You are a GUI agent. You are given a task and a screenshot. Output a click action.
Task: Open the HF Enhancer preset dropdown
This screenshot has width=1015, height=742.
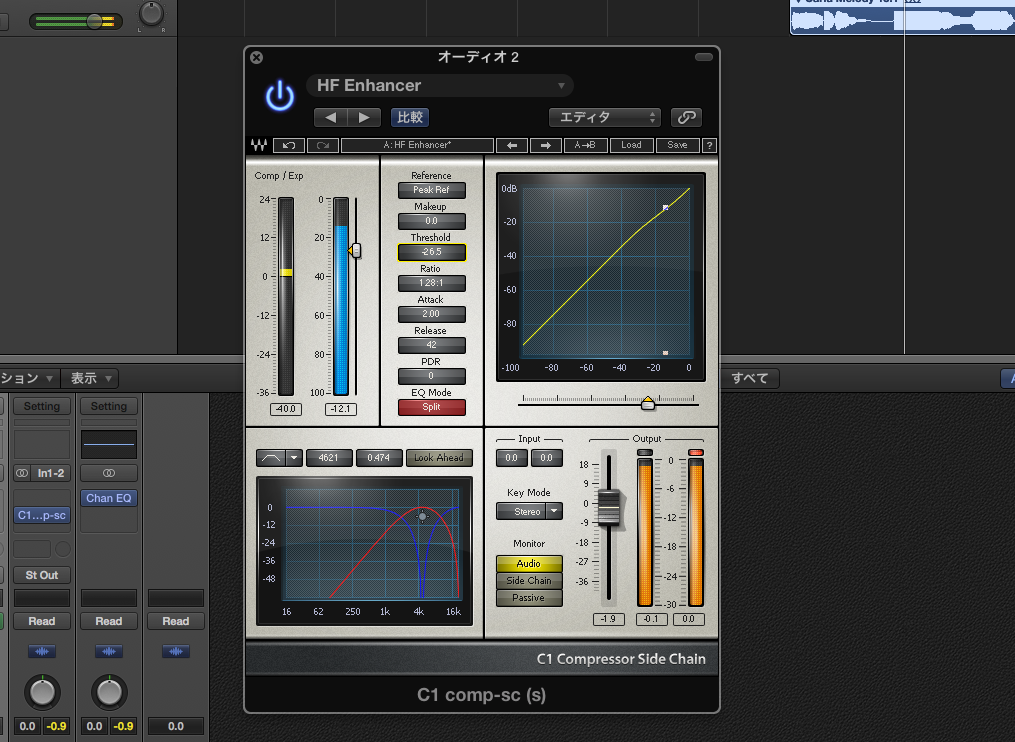(440, 85)
